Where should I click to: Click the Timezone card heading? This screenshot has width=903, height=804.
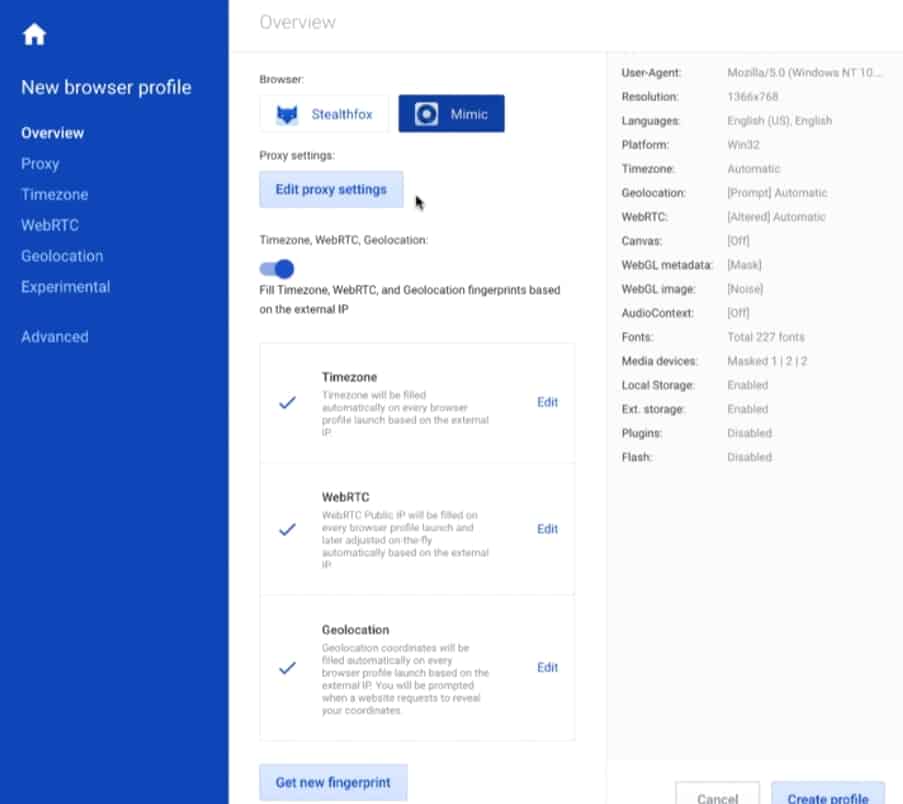click(x=350, y=377)
